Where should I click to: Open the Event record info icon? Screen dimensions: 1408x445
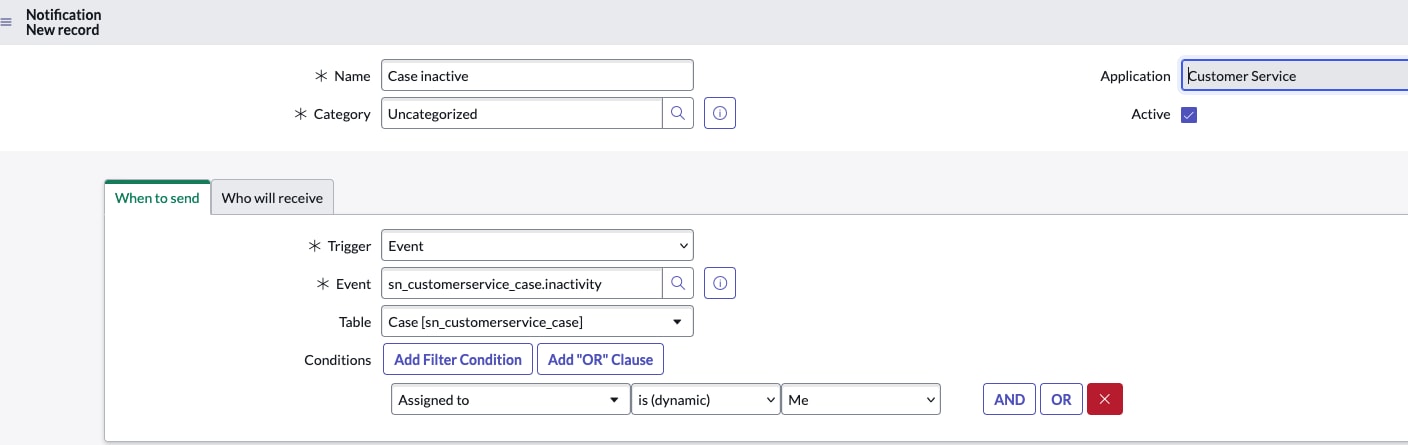tap(720, 284)
